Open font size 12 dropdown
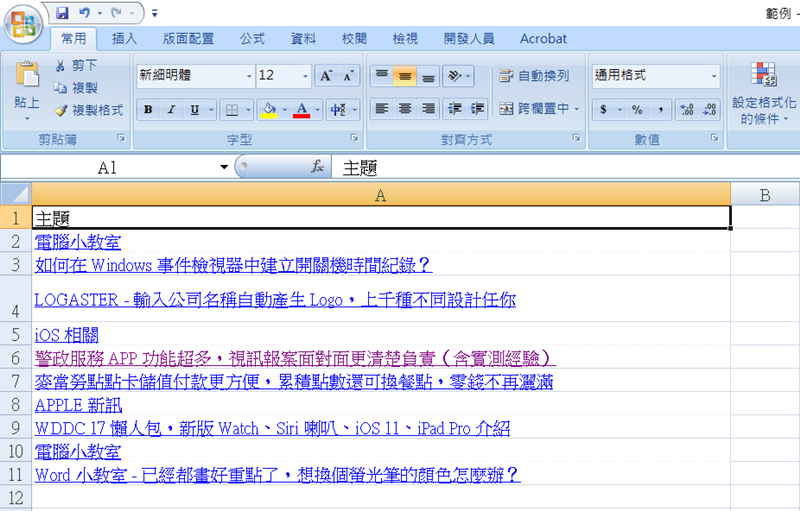The image size is (800, 511). (306, 76)
